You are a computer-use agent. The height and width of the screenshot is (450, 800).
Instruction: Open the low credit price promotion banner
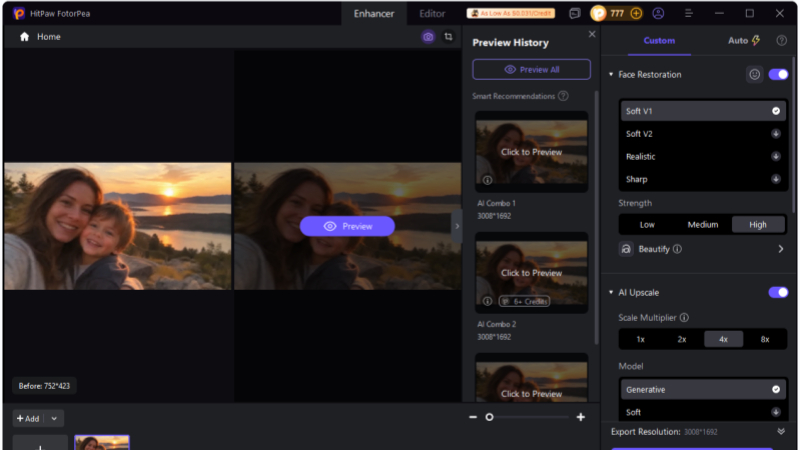pyautogui.click(x=511, y=13)
